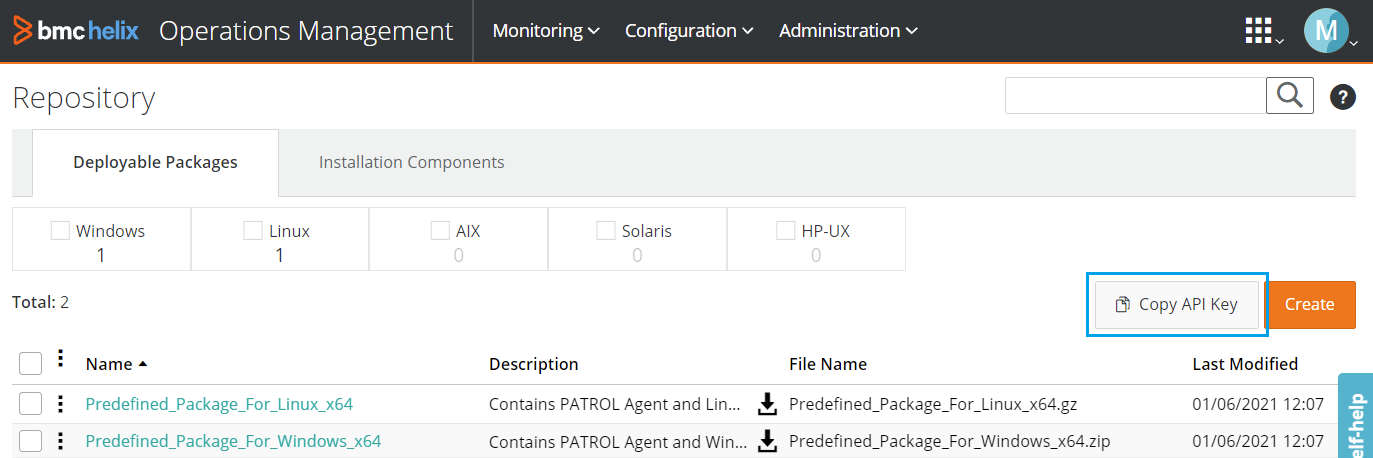Screen dimensions: 1373x458
Task: Open action menu for Linux package row
Action: pyautogui.click(x=60, y=404)
